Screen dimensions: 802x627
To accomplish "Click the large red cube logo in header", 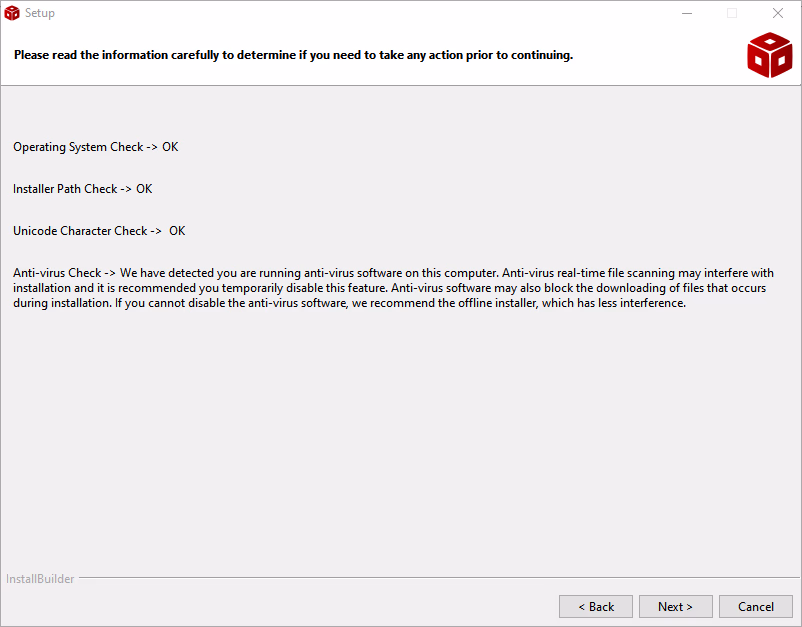I will tap(769, 55).
